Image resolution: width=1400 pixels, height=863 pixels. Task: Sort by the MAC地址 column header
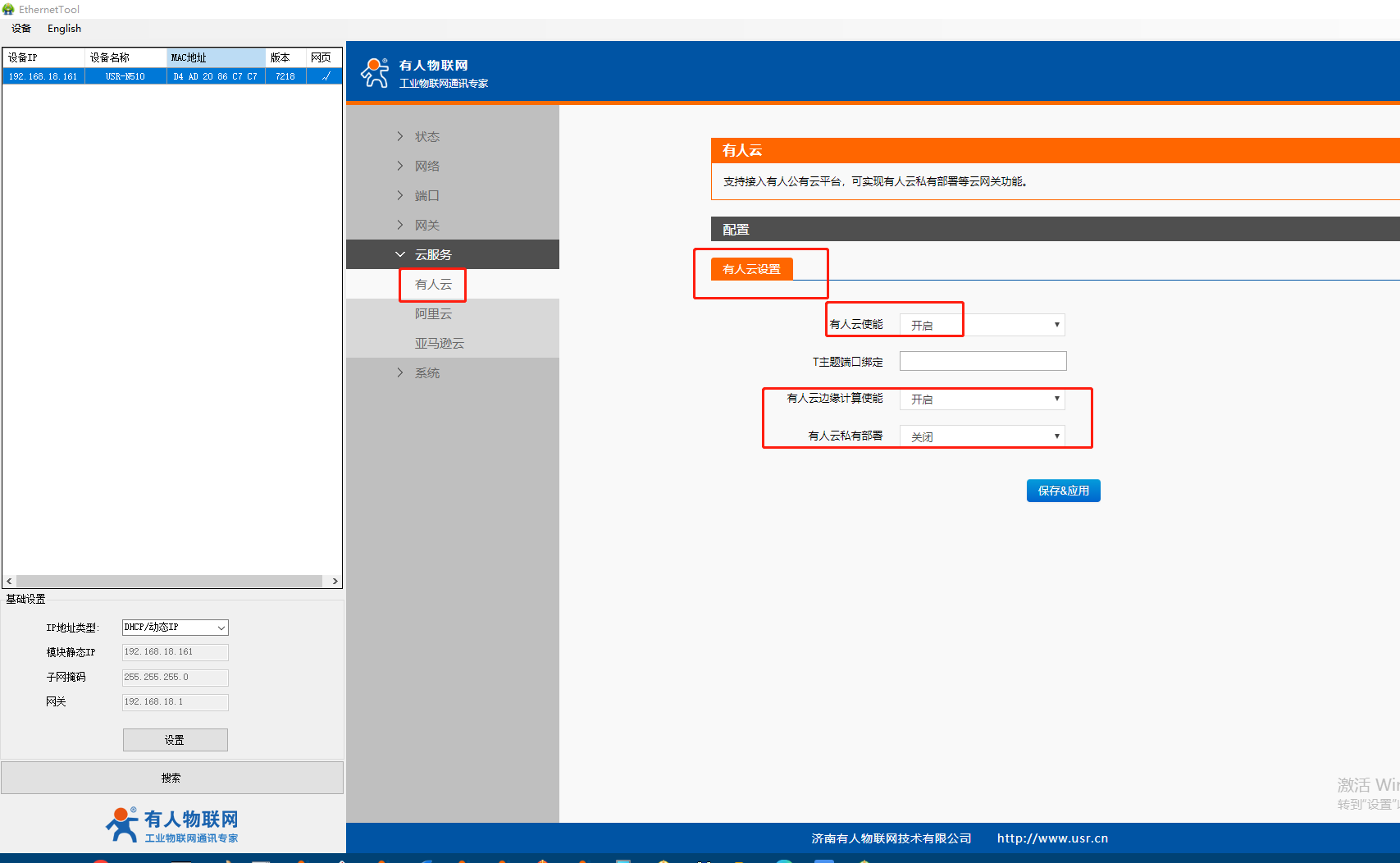point(217,57)
